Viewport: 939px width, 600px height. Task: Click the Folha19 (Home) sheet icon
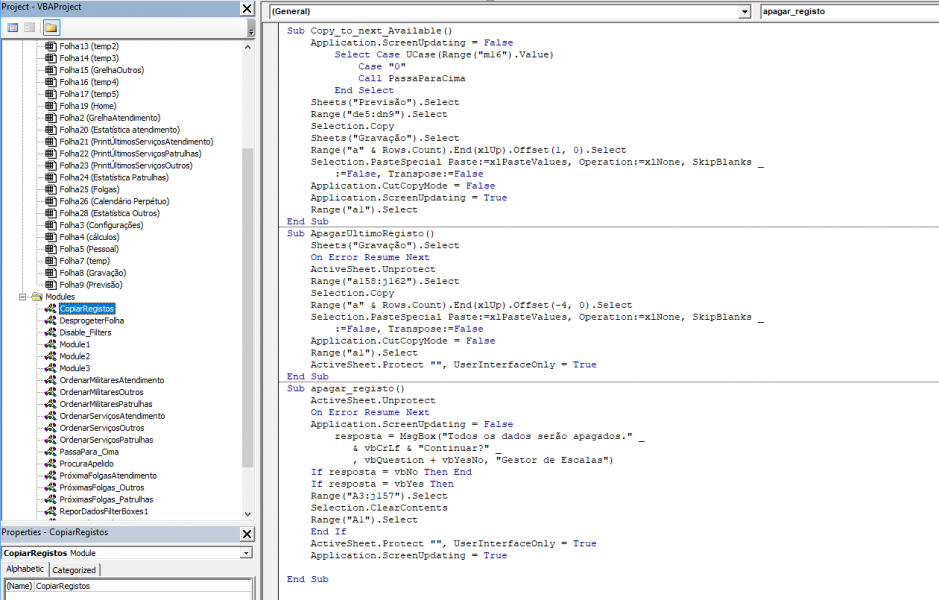click(x=50, y=106)
